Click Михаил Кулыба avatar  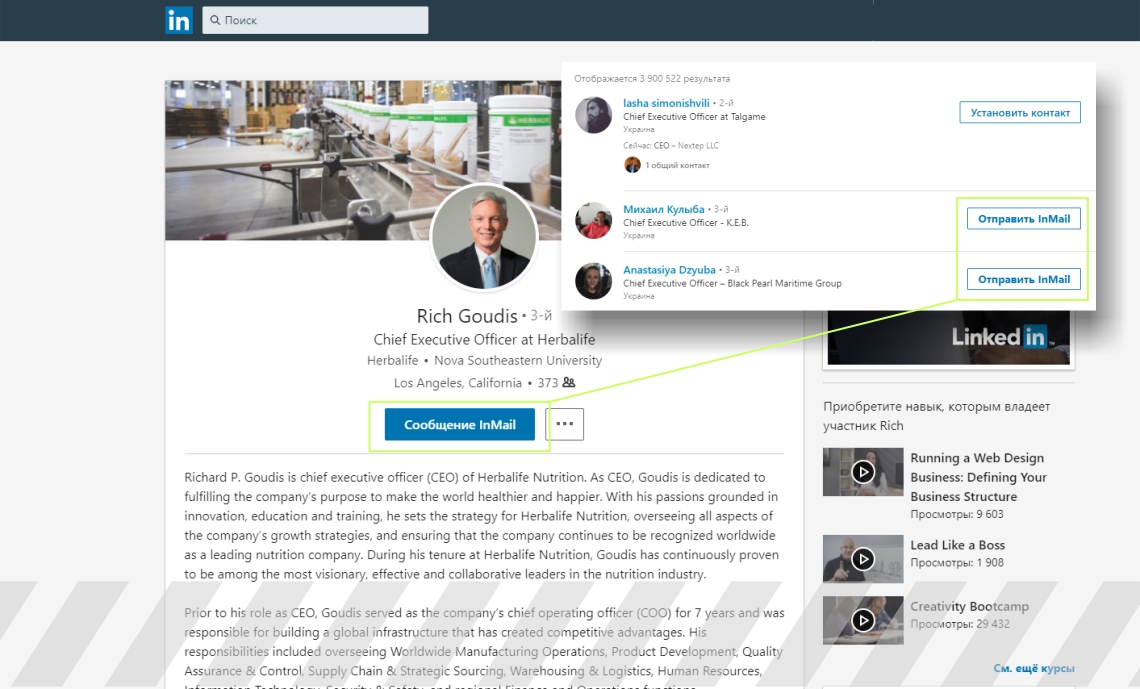tap(593, 220)
